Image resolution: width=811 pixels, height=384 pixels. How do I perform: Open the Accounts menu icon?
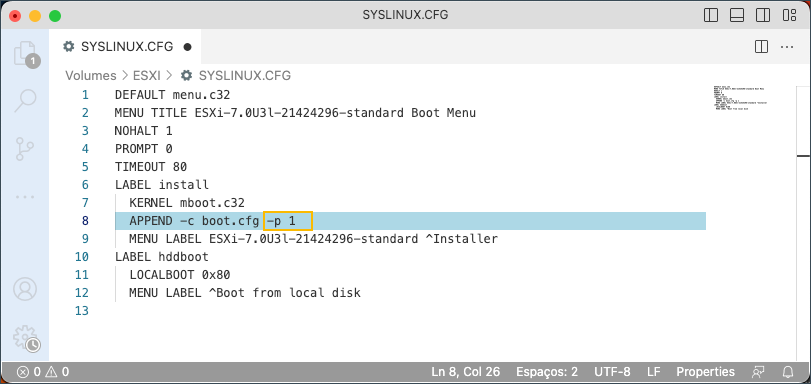point(25,289)
